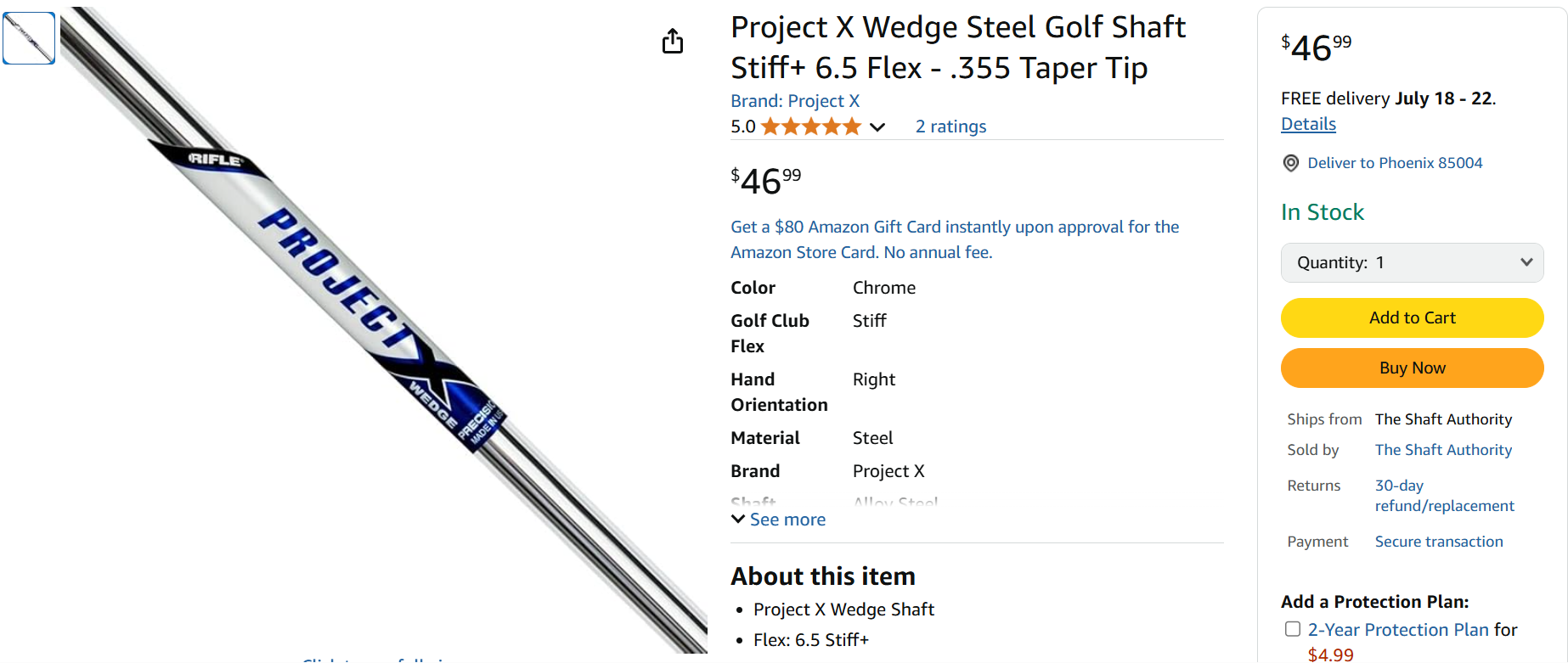Open the delivery Details link
This screenshot has width=1568, height=663.
click(x=1308, y=124)
